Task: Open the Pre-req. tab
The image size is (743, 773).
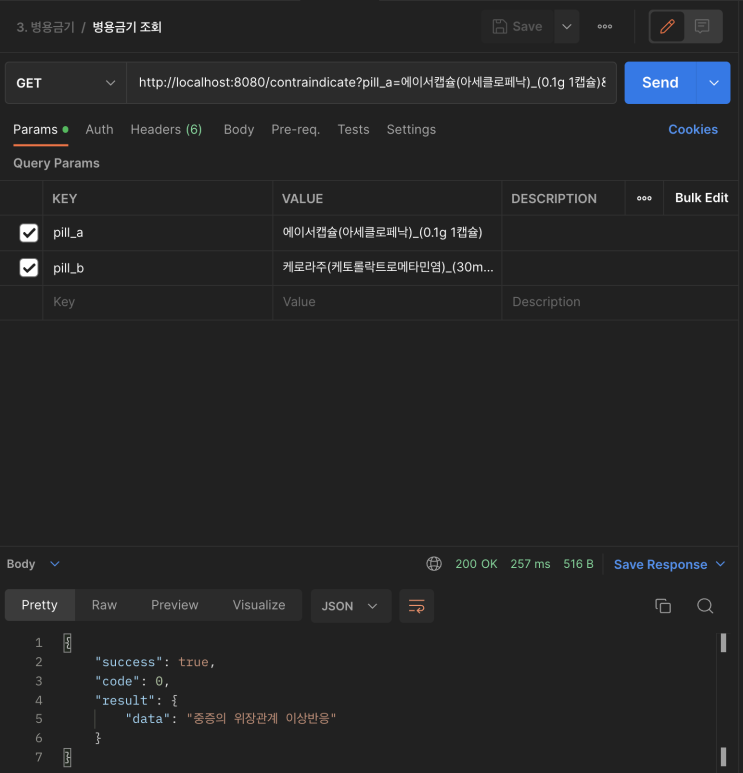Action: pos(295,130)
